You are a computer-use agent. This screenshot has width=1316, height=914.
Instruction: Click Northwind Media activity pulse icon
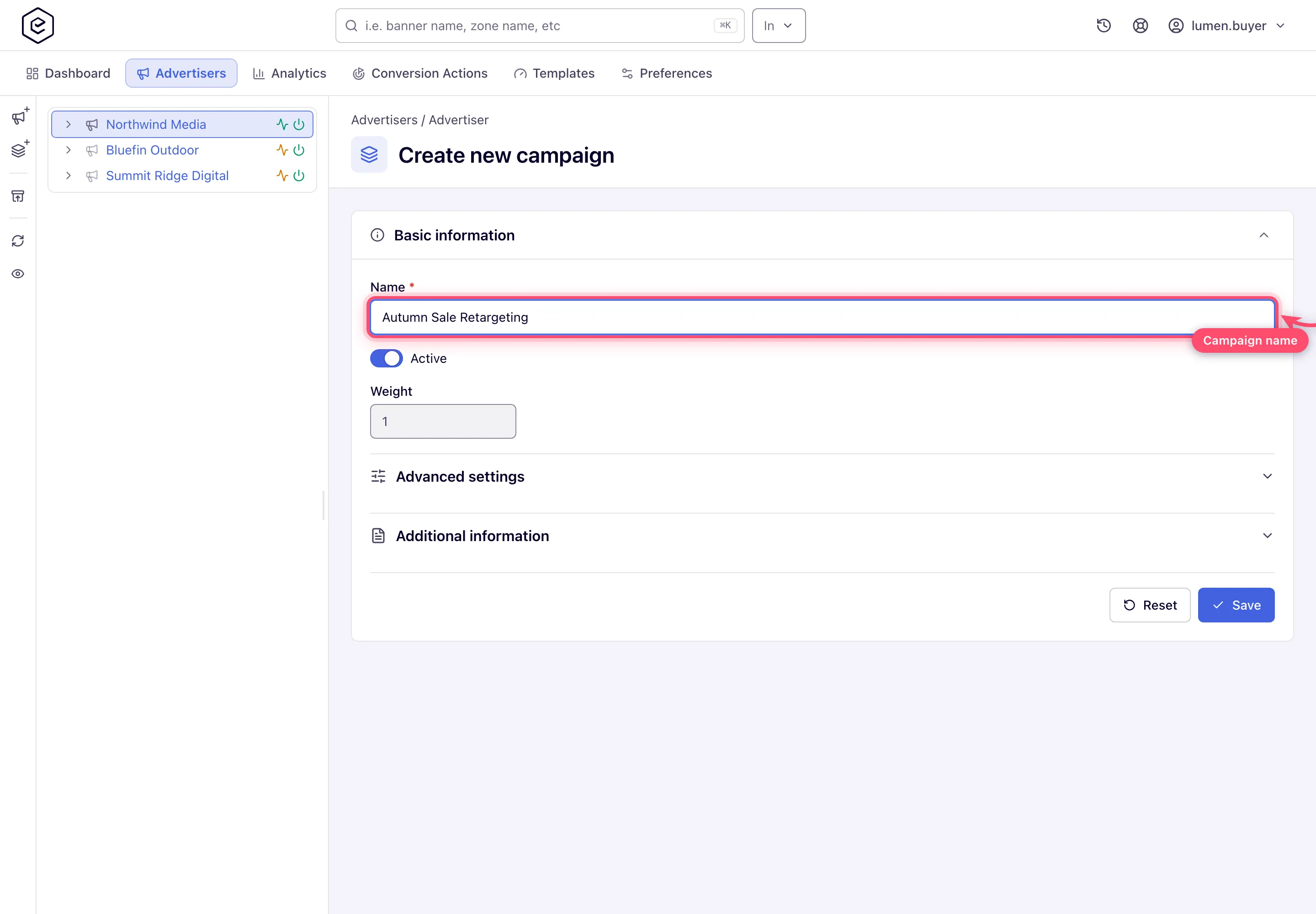[282, 124]
